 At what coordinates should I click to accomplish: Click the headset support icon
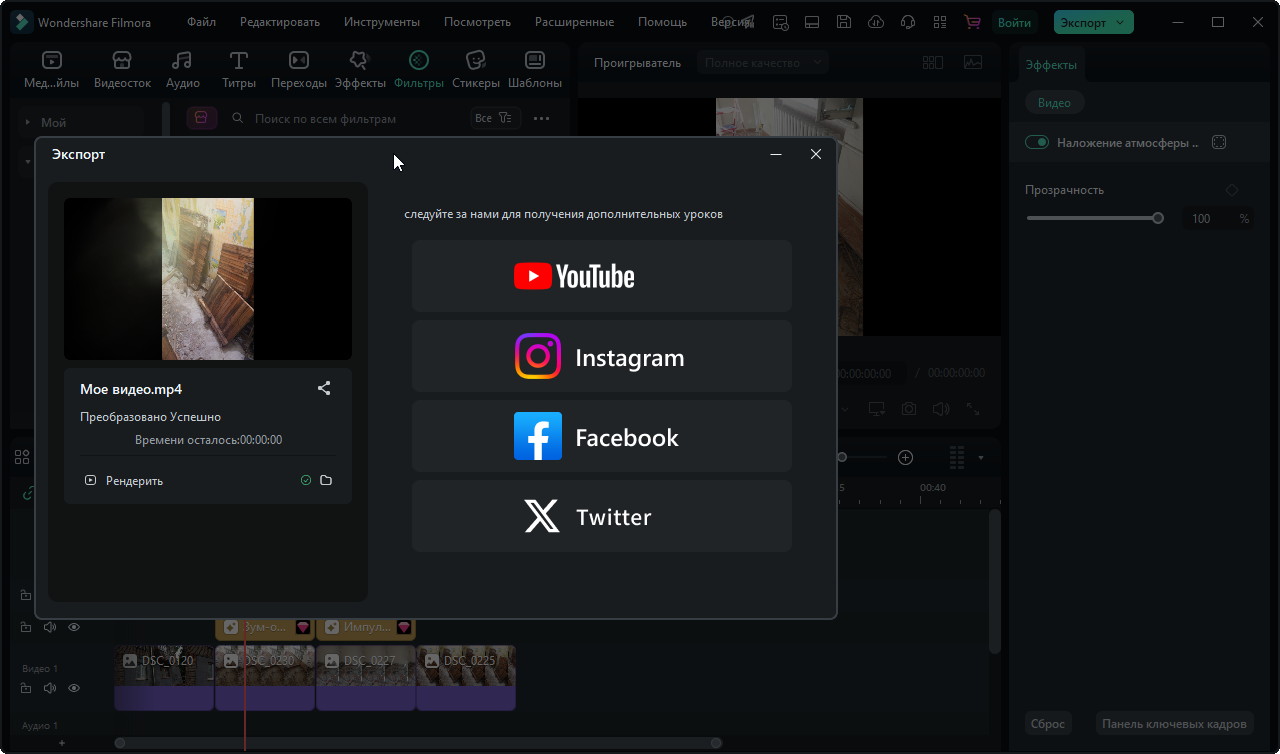tap(908, 22)
